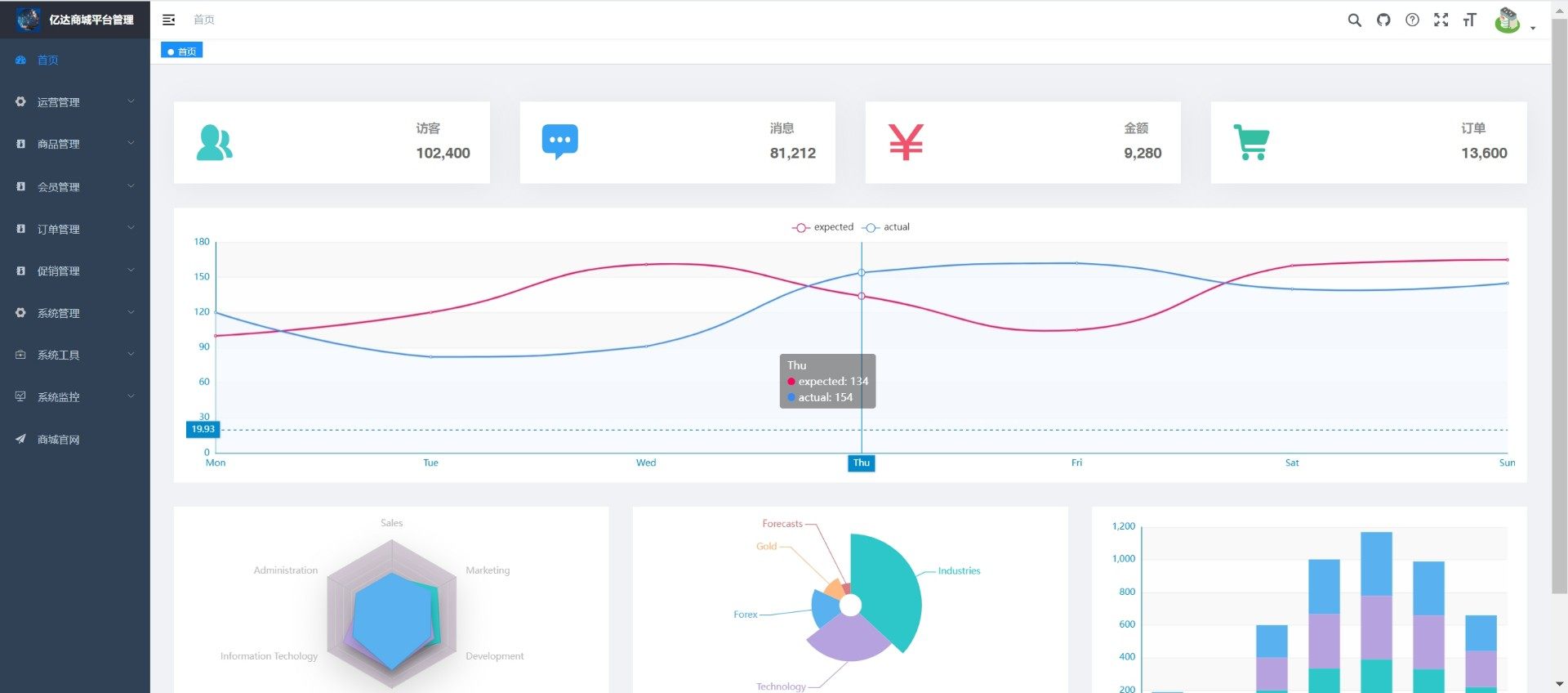Click the page vertical scrollbar thumb
Image resolution: width=1568 pixels, height=693 pixels.
pyautogui.click(x=1559, y=306)
